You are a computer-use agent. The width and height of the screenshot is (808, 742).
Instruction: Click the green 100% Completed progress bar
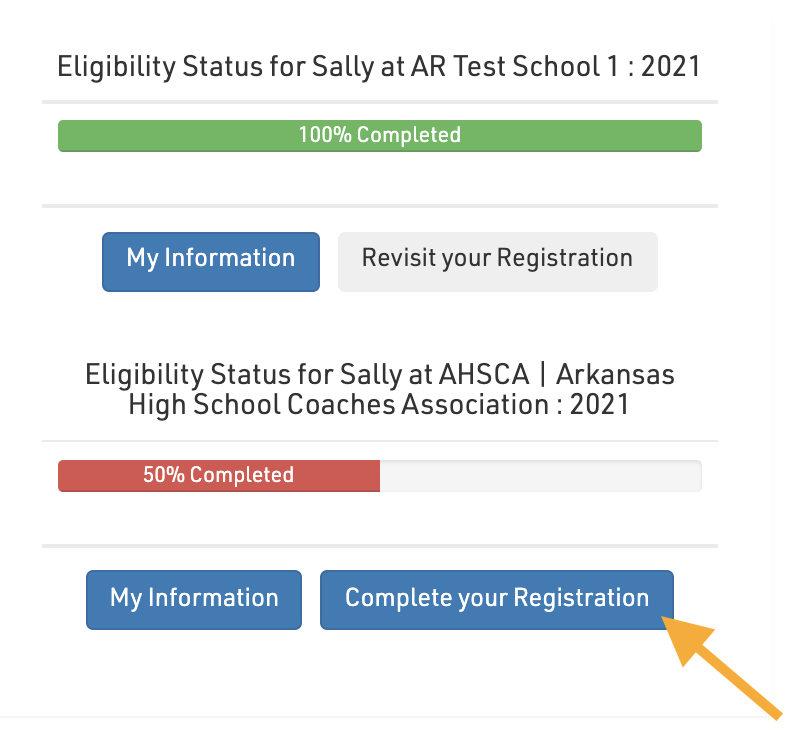pyautogui.click(x=379, y=136)
